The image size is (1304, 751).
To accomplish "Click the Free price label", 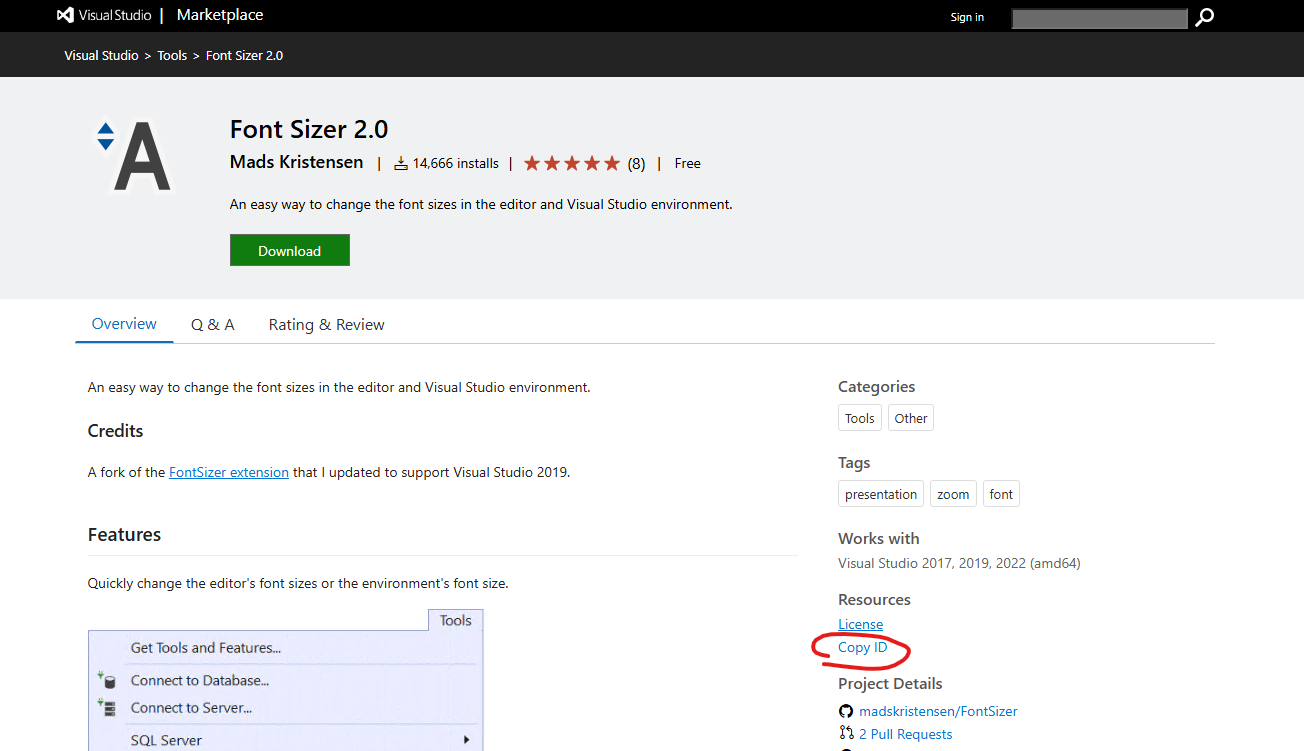I will pos(688,163).
